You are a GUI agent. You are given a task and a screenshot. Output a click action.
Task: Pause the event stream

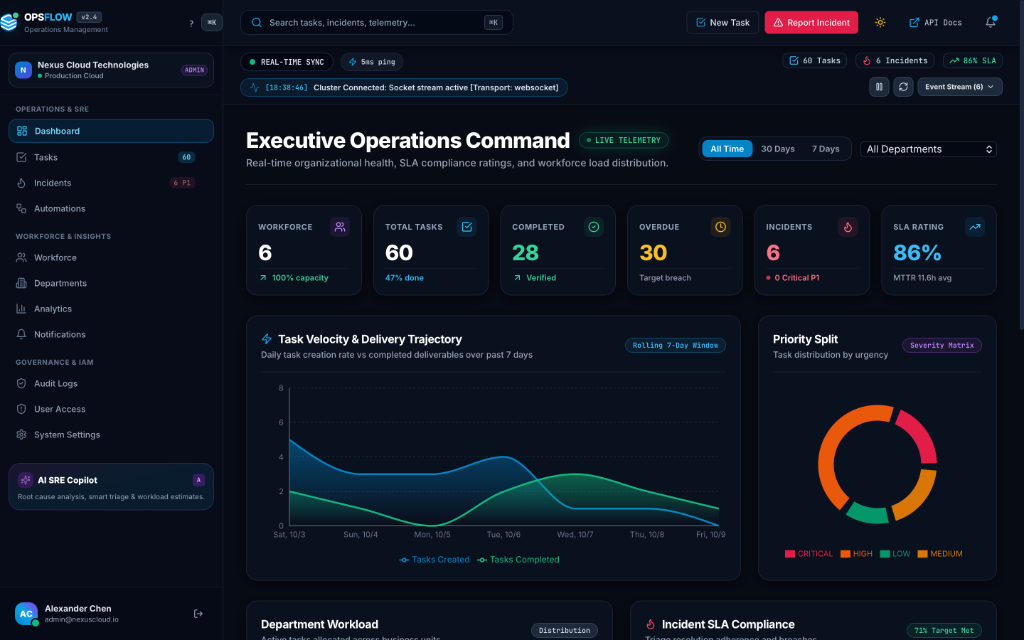(879, 87)
